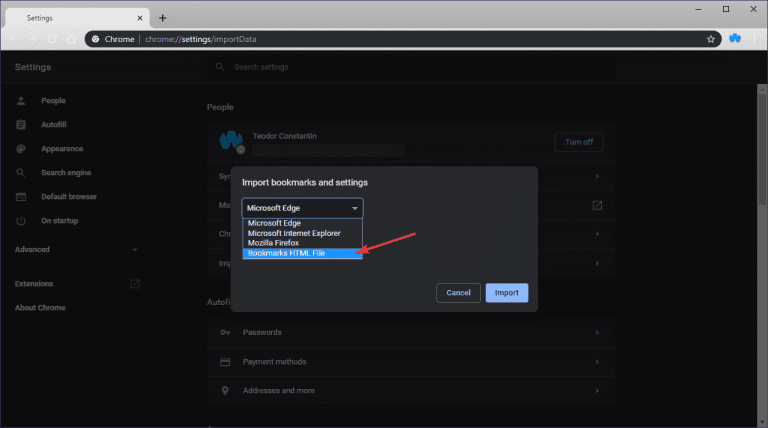Click the Appearance palette icon

[x=21, y=149]
